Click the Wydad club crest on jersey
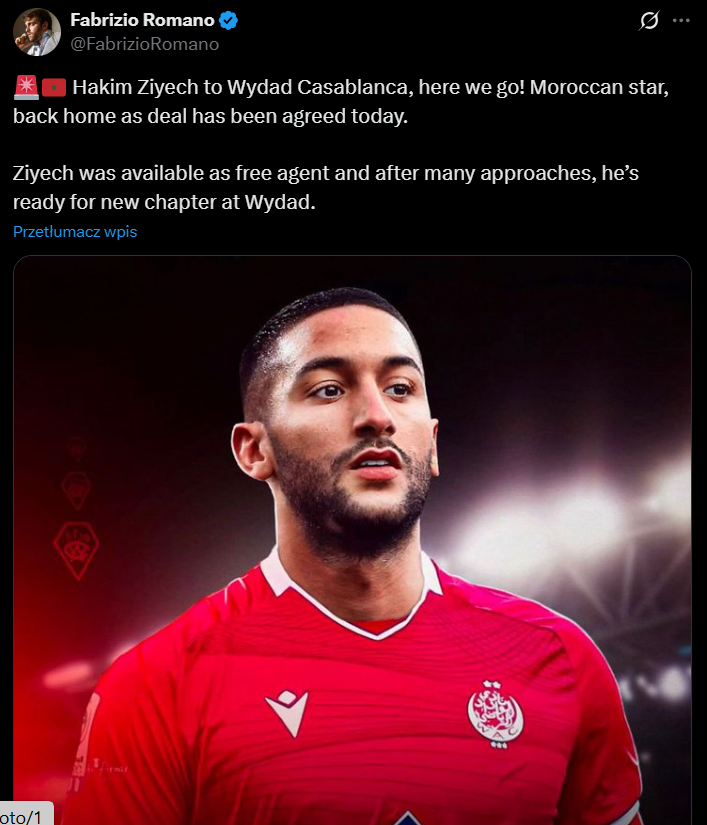Screen dimensions: 707x825 pyautogui.click(x=496, y=713)
